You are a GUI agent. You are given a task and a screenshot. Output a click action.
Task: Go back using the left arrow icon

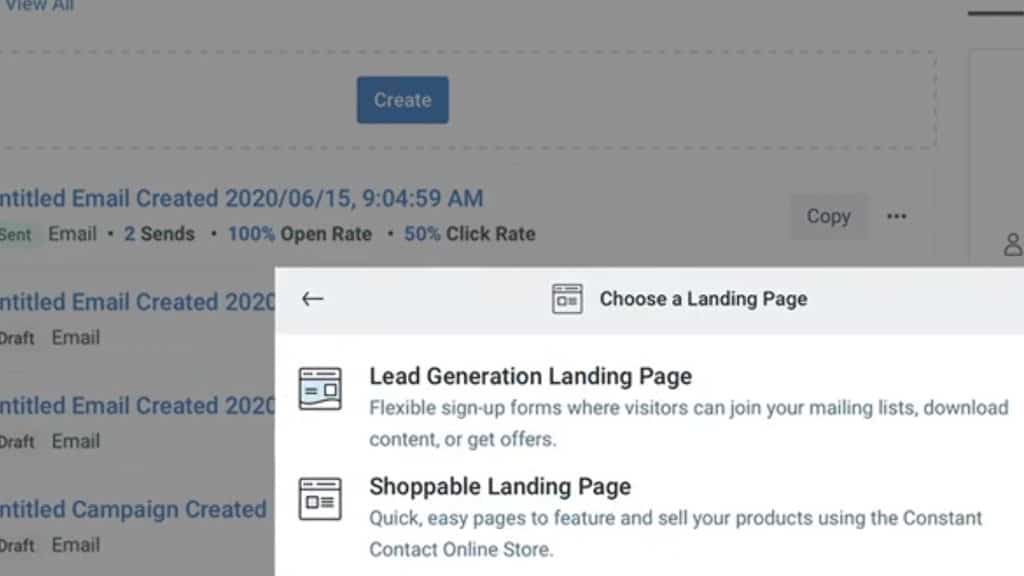coord(313,298)
